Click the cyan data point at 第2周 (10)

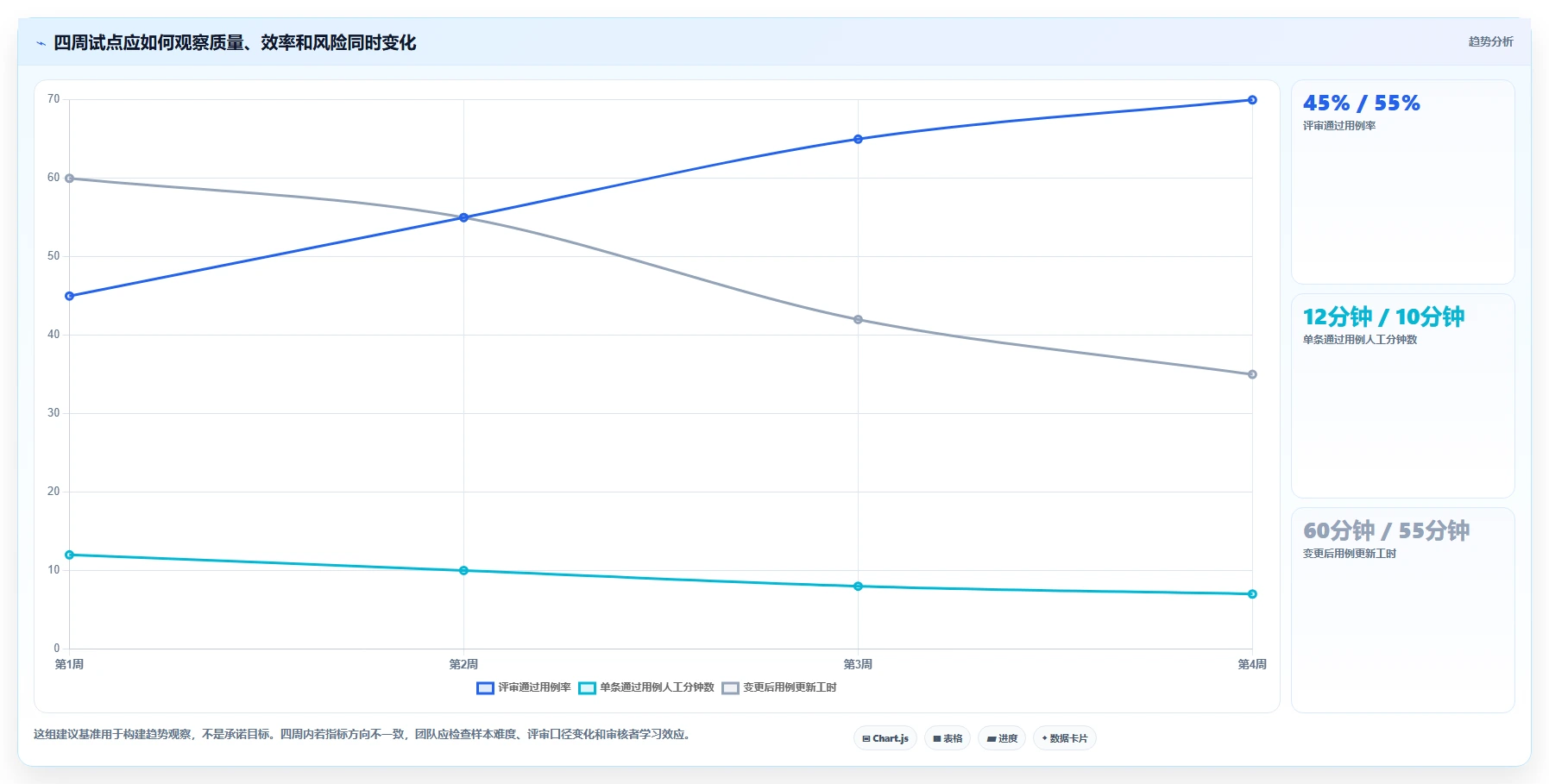click(x=463, y=571)
